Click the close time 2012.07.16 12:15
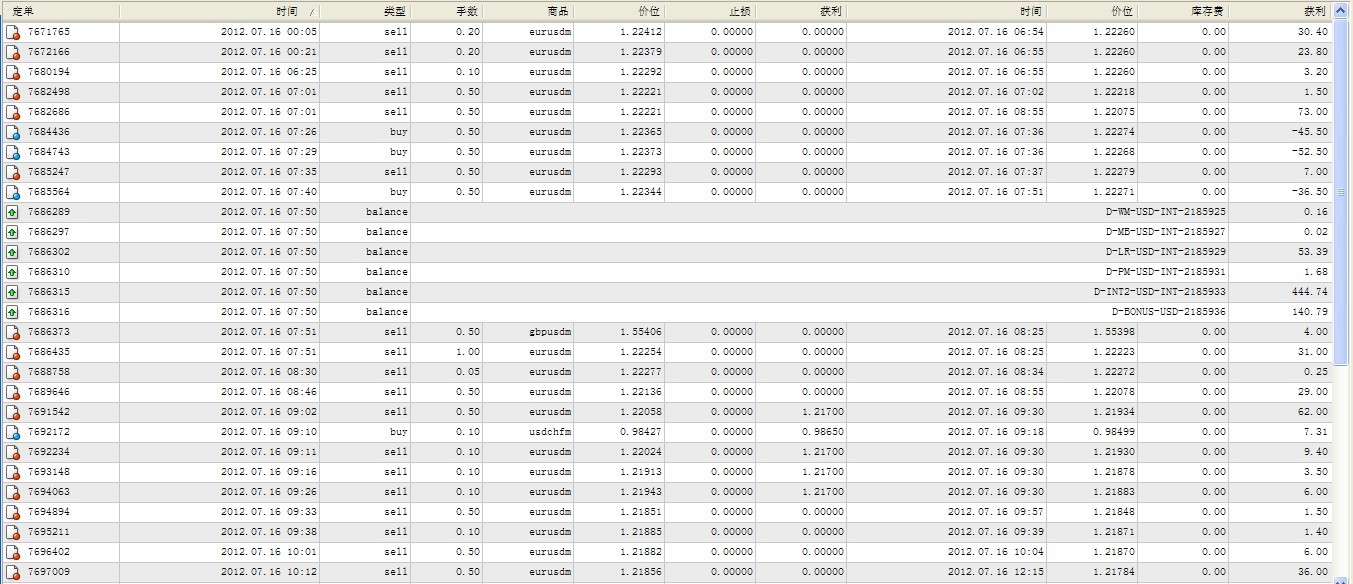 (996, 572)
